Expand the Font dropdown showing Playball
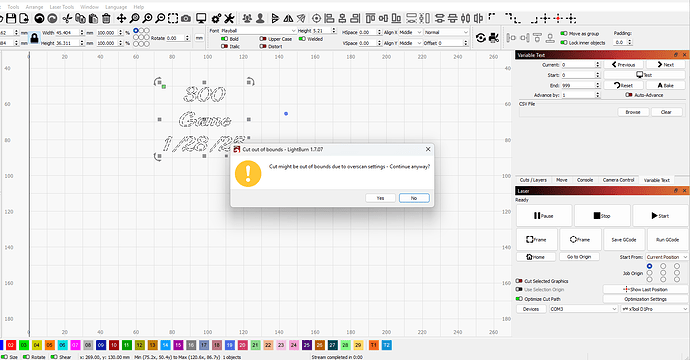690x360 pixels. tap(258, 31)
